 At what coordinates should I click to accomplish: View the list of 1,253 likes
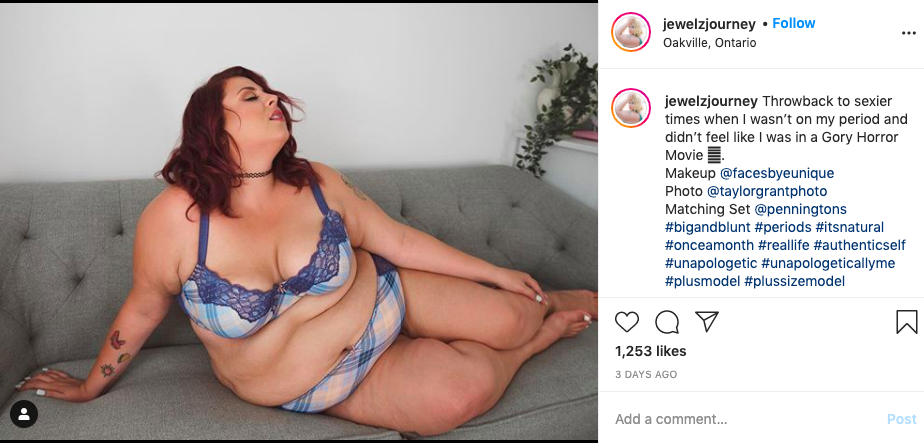(651, 351)
